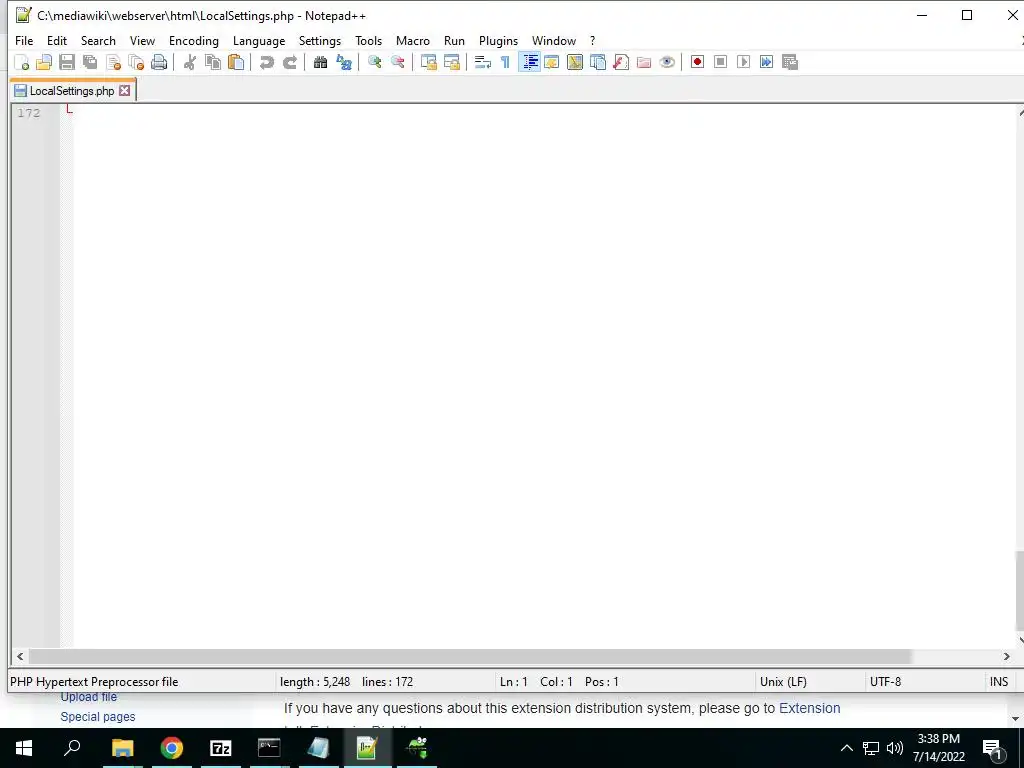This screenshot has width=1024, height=768.
Task: Paste from clipboard via the toolbar icon
Action: [236, 62]
